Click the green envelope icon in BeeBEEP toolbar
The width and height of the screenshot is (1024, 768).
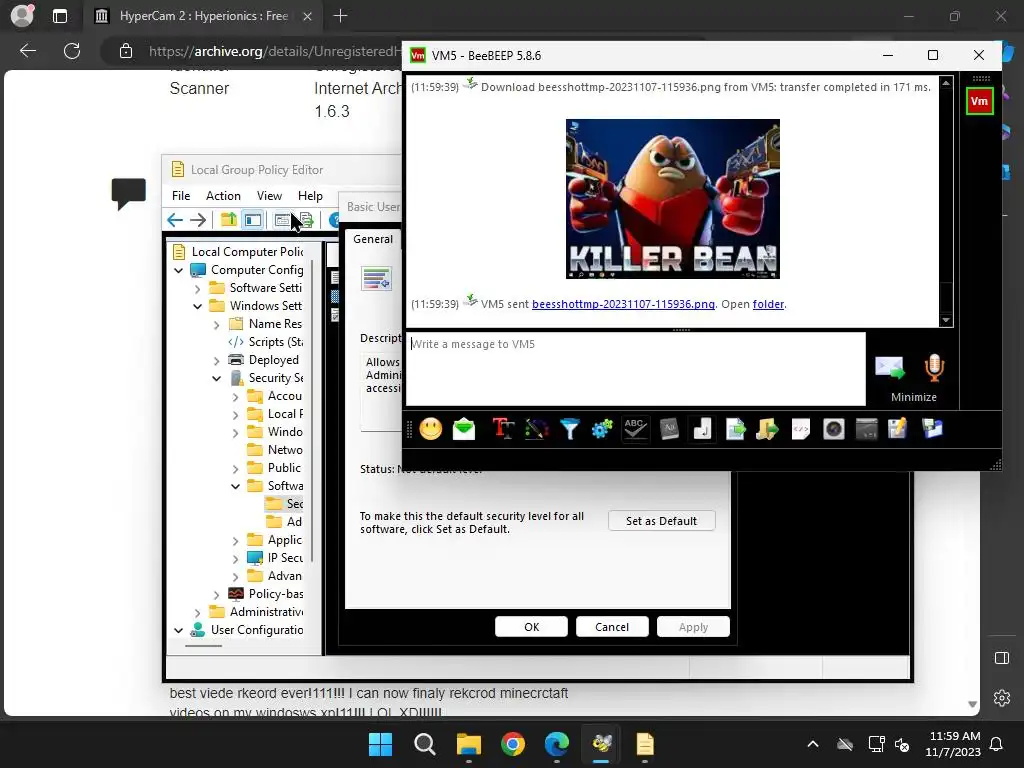tap(464, 429)
